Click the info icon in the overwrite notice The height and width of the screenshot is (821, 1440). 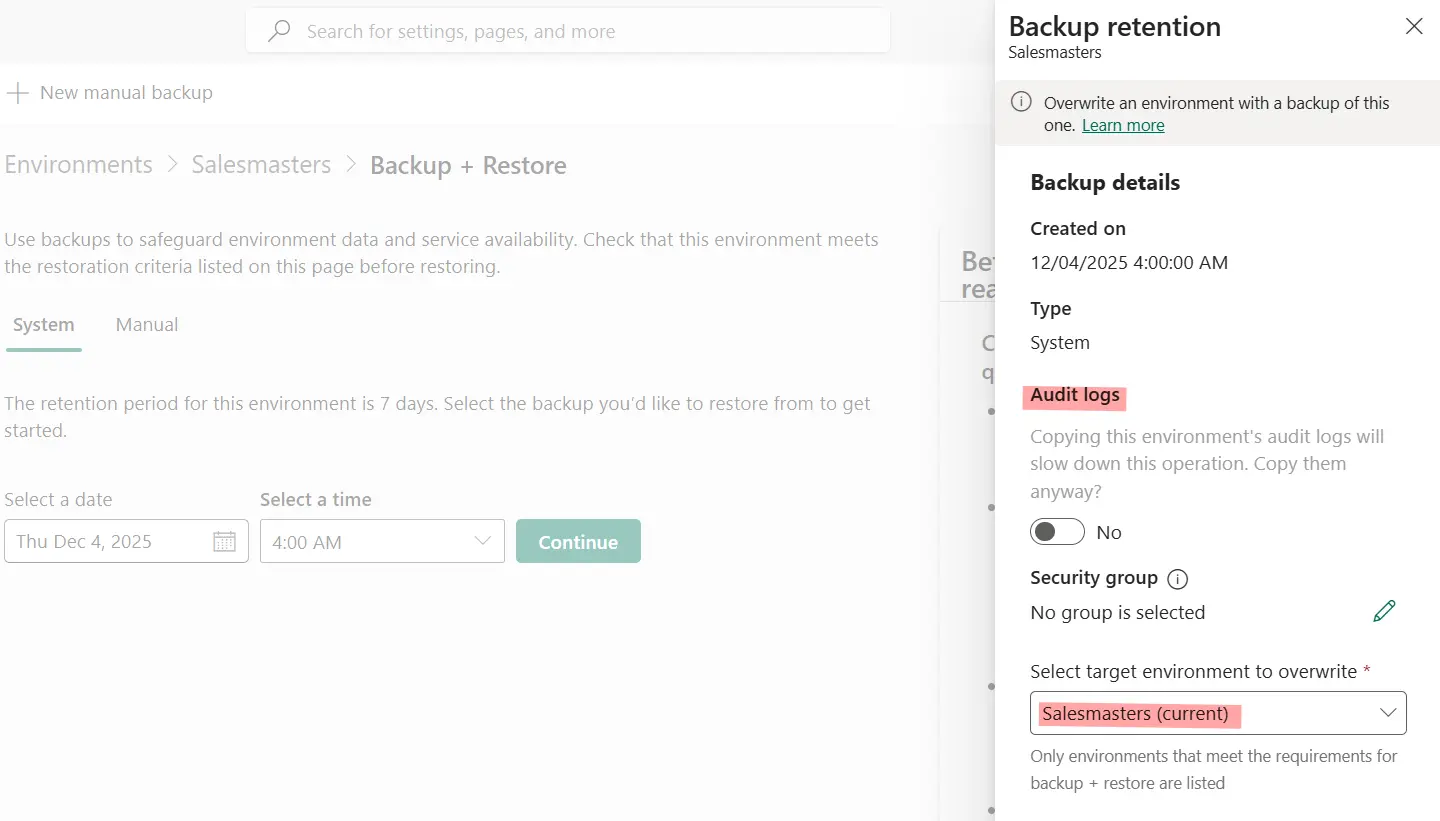click(1021, 101)
